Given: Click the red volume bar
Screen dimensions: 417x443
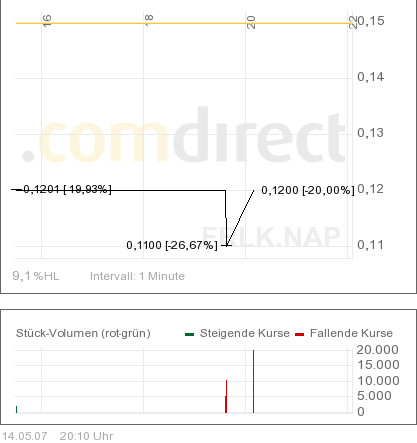Looking at the screenshot, I should tap(227, 396).
